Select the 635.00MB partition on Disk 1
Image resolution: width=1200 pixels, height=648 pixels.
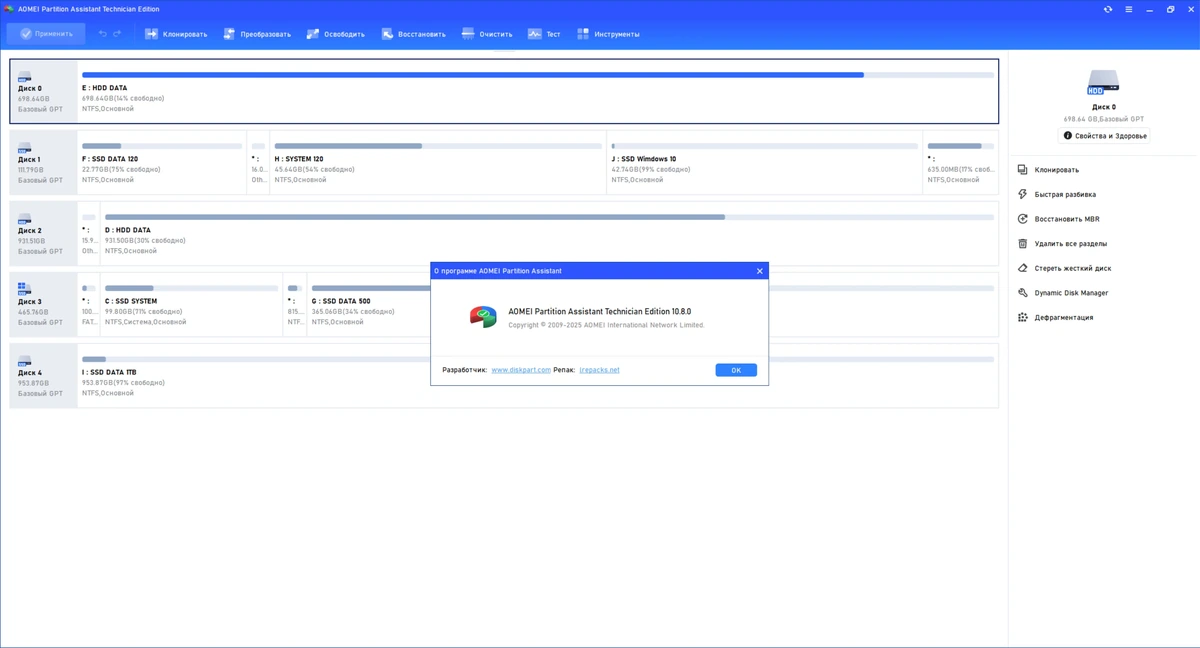pos(961,162)
